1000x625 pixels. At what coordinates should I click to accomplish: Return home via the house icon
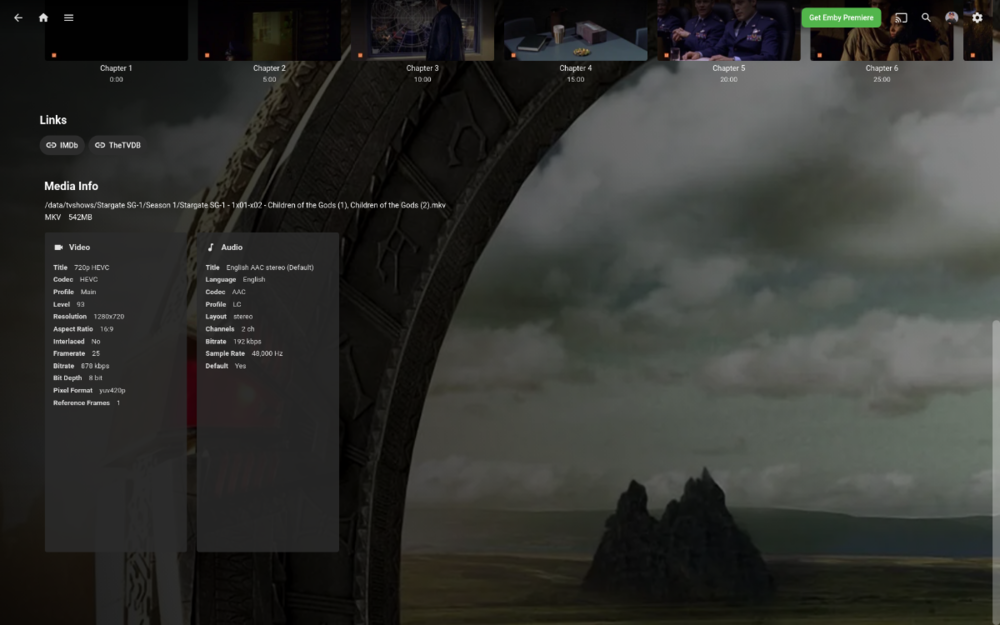[x=42, y=17]
